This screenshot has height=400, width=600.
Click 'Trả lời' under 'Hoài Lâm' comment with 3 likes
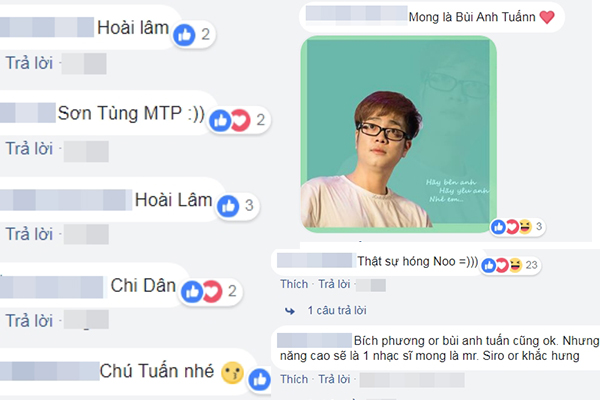tap(29, 234)
